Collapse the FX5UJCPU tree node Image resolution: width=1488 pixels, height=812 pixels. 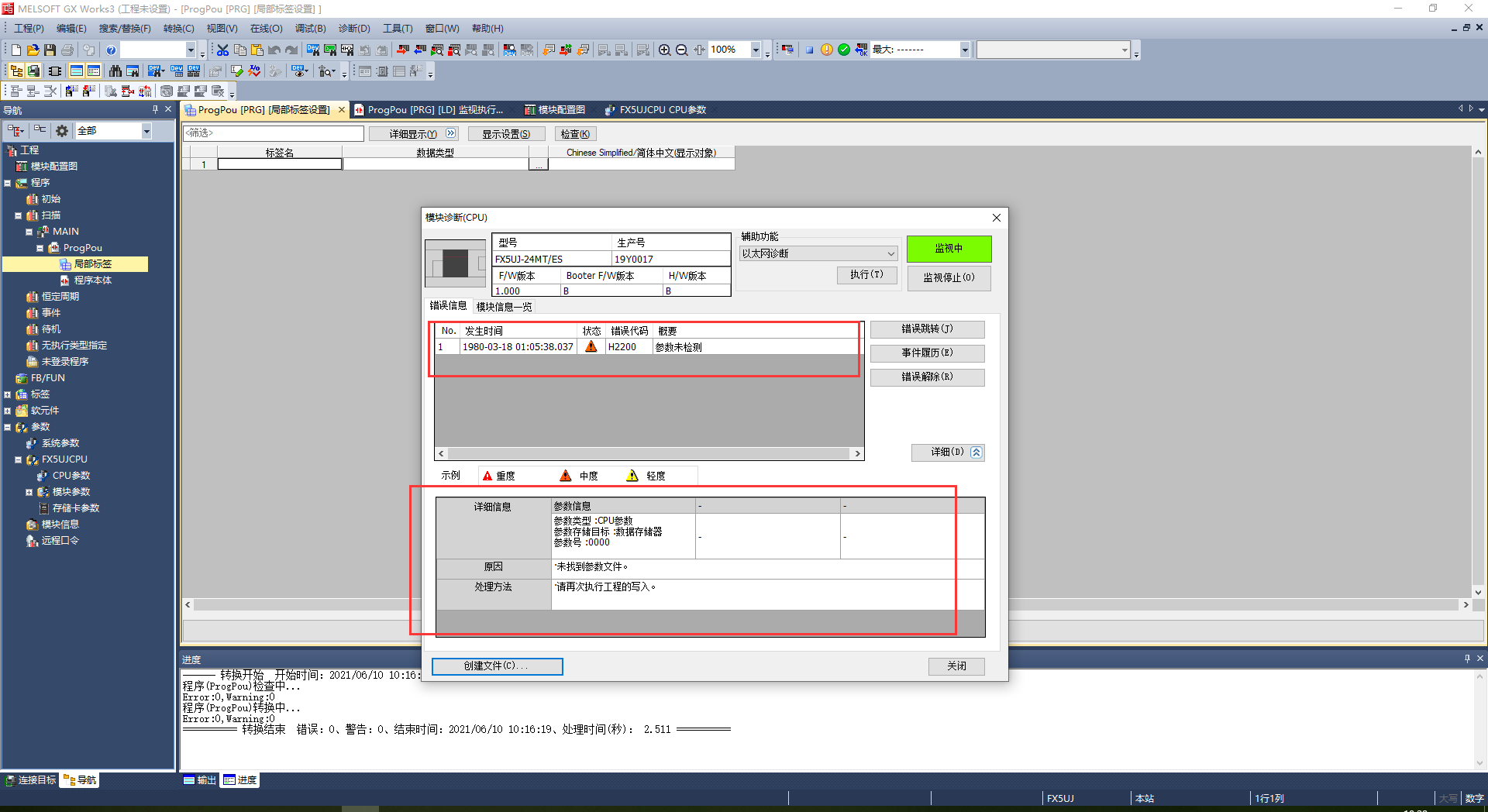[x=18, y=460]
